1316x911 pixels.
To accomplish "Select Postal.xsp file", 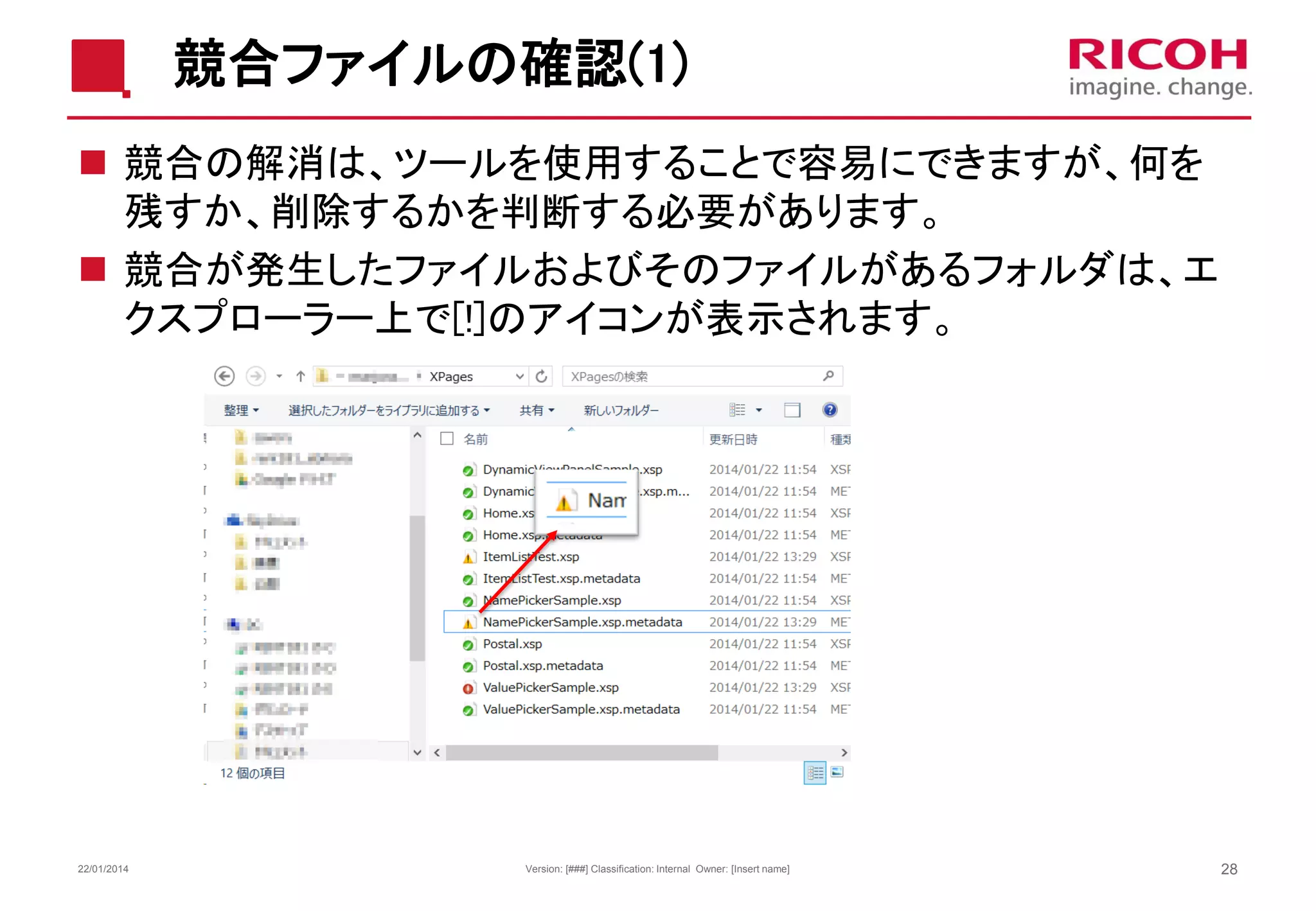I will point(512,644).
